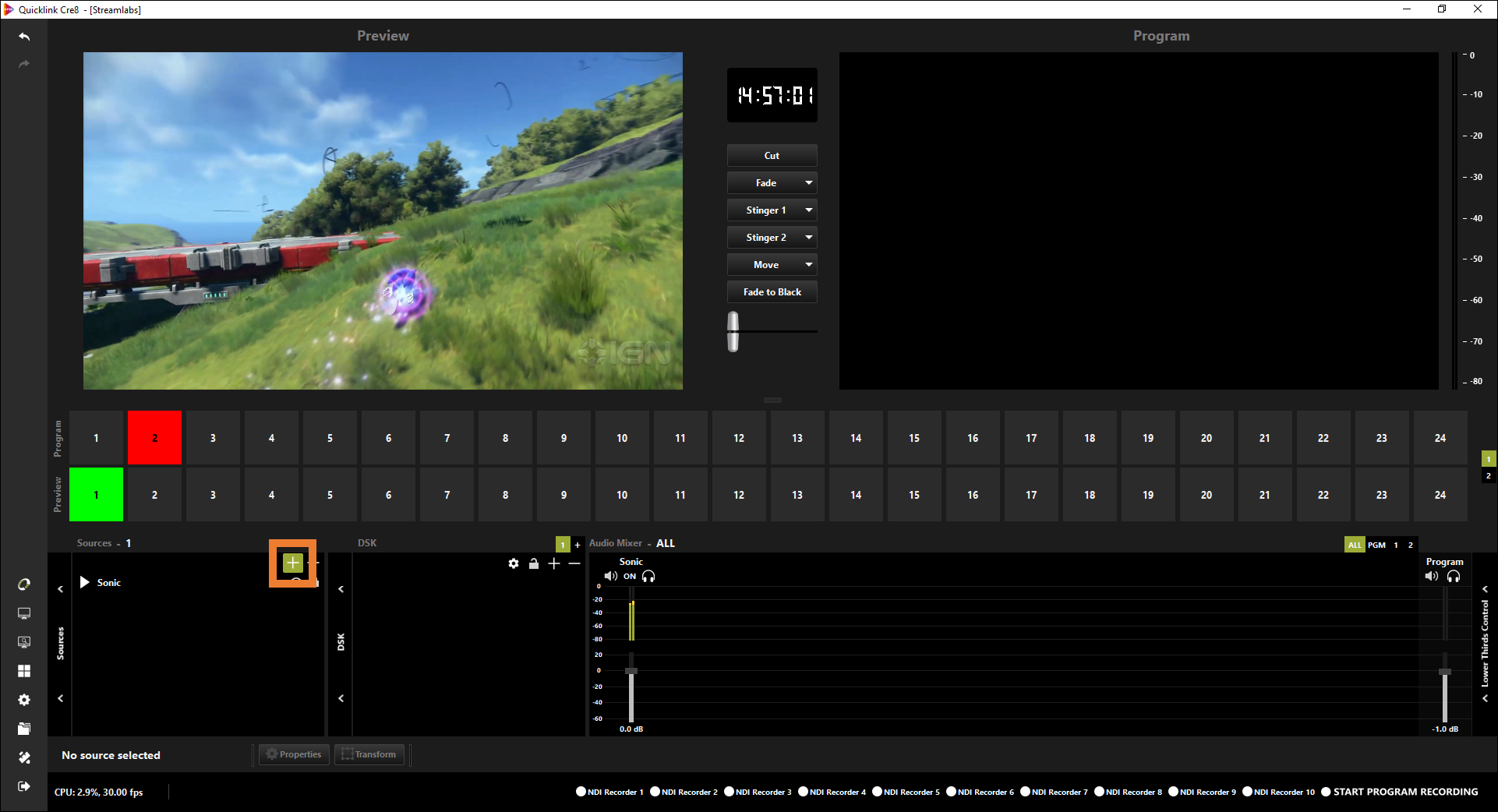Open the grid layout icon in sidebar
The height and width of the screenshot is (812, 1498).
24,671
